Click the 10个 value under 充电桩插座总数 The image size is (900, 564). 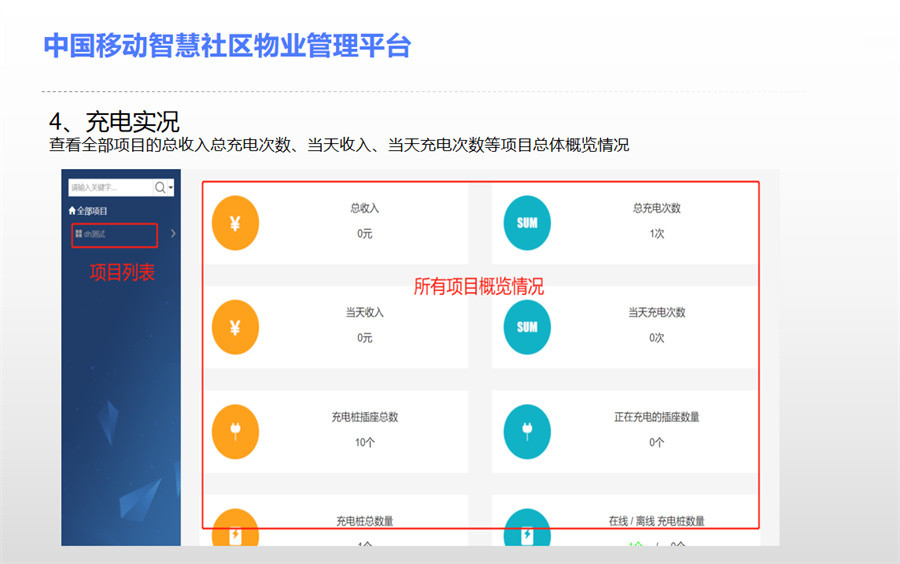click(x=364, y=442)
